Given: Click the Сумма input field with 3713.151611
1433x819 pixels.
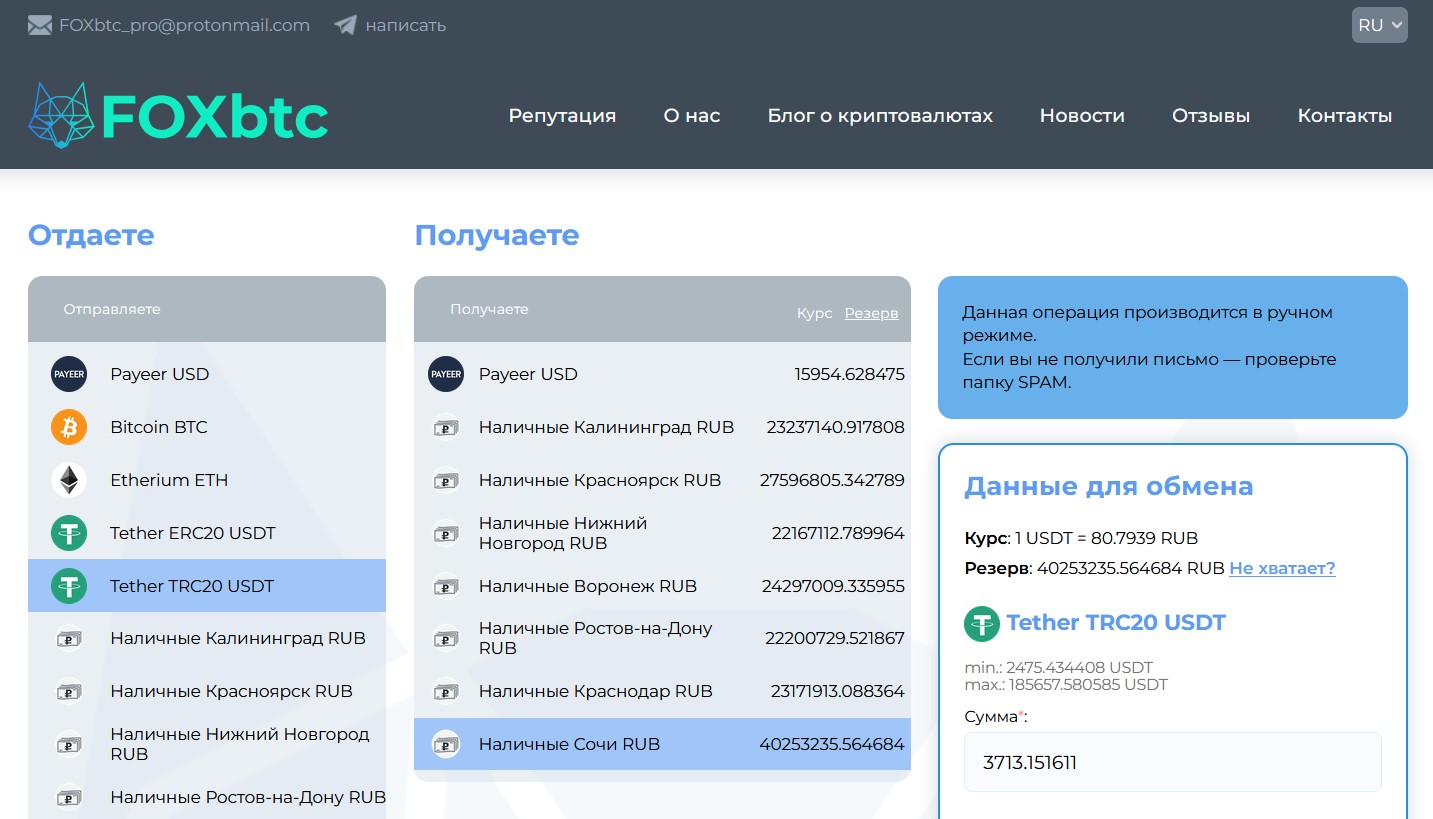Looking at the screenshot, I should point(1173,762).
